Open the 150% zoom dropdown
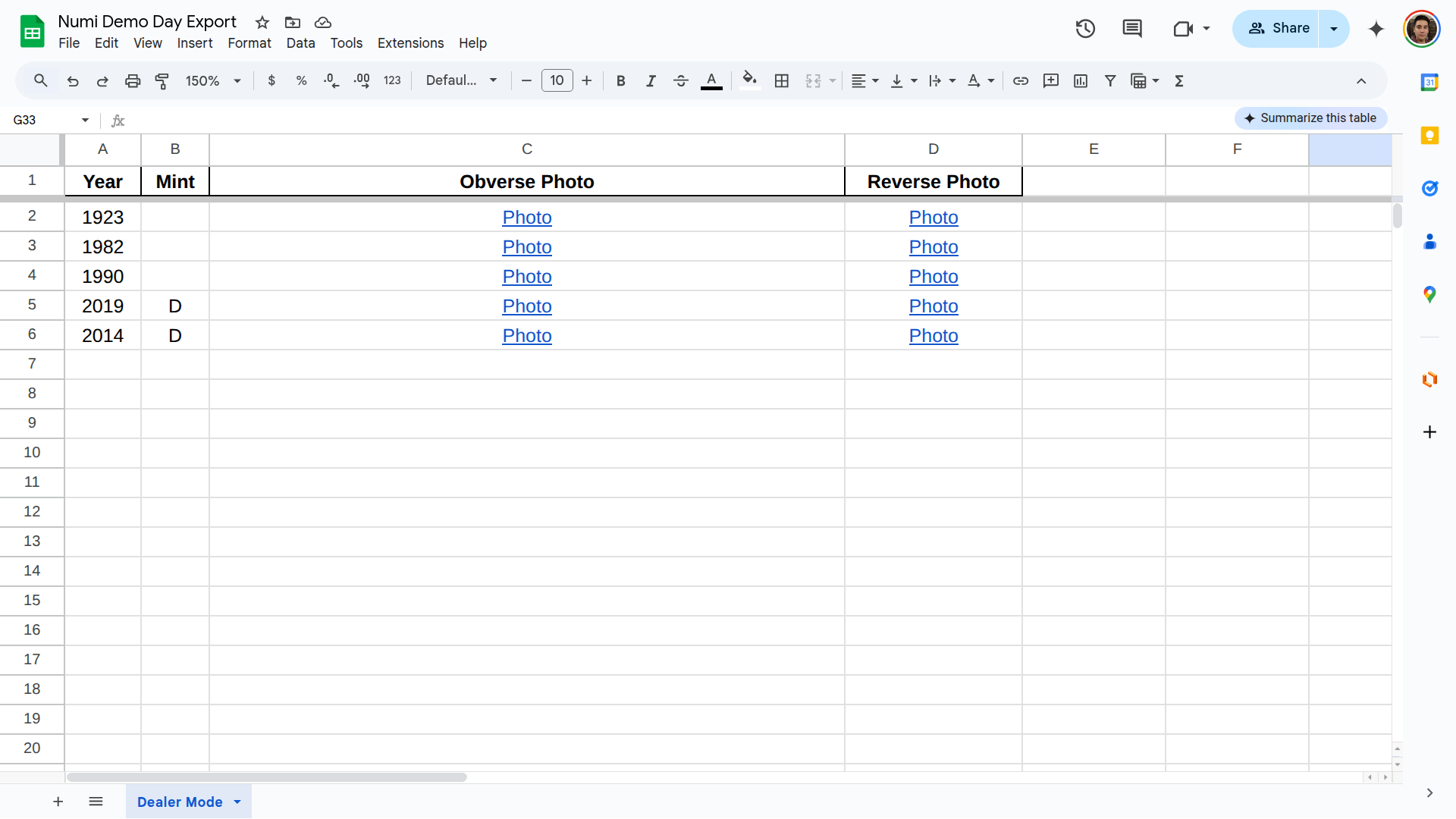This screenshot has width=1456, height=819. click(x=213, y=81)
